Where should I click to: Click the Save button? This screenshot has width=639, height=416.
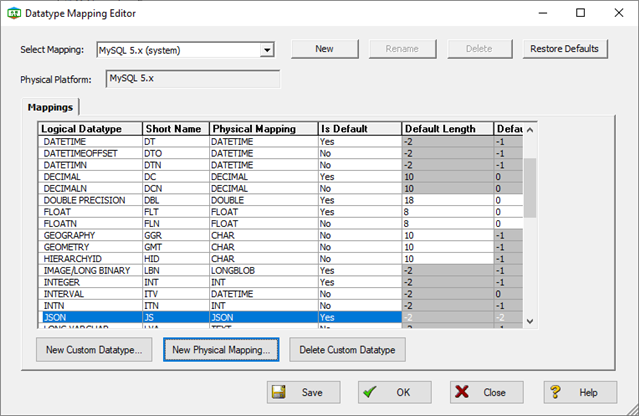(304, 392)
